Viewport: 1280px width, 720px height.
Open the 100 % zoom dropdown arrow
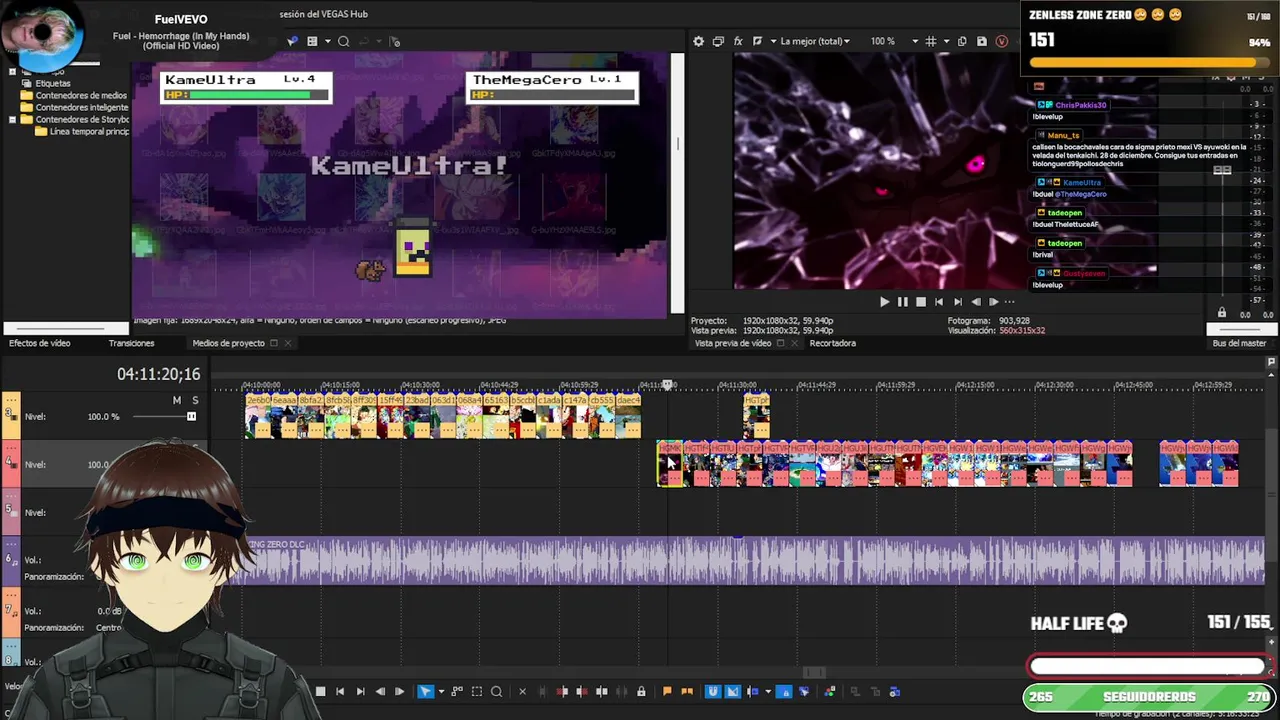914,41
